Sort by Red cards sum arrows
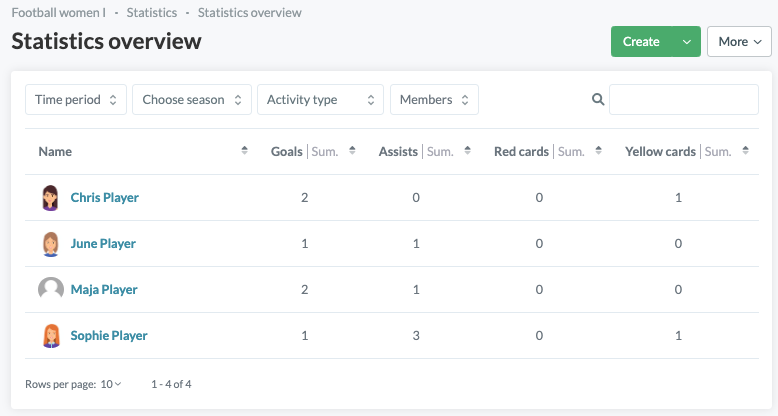The image size is (778, 416). click(x=598, y=150)
